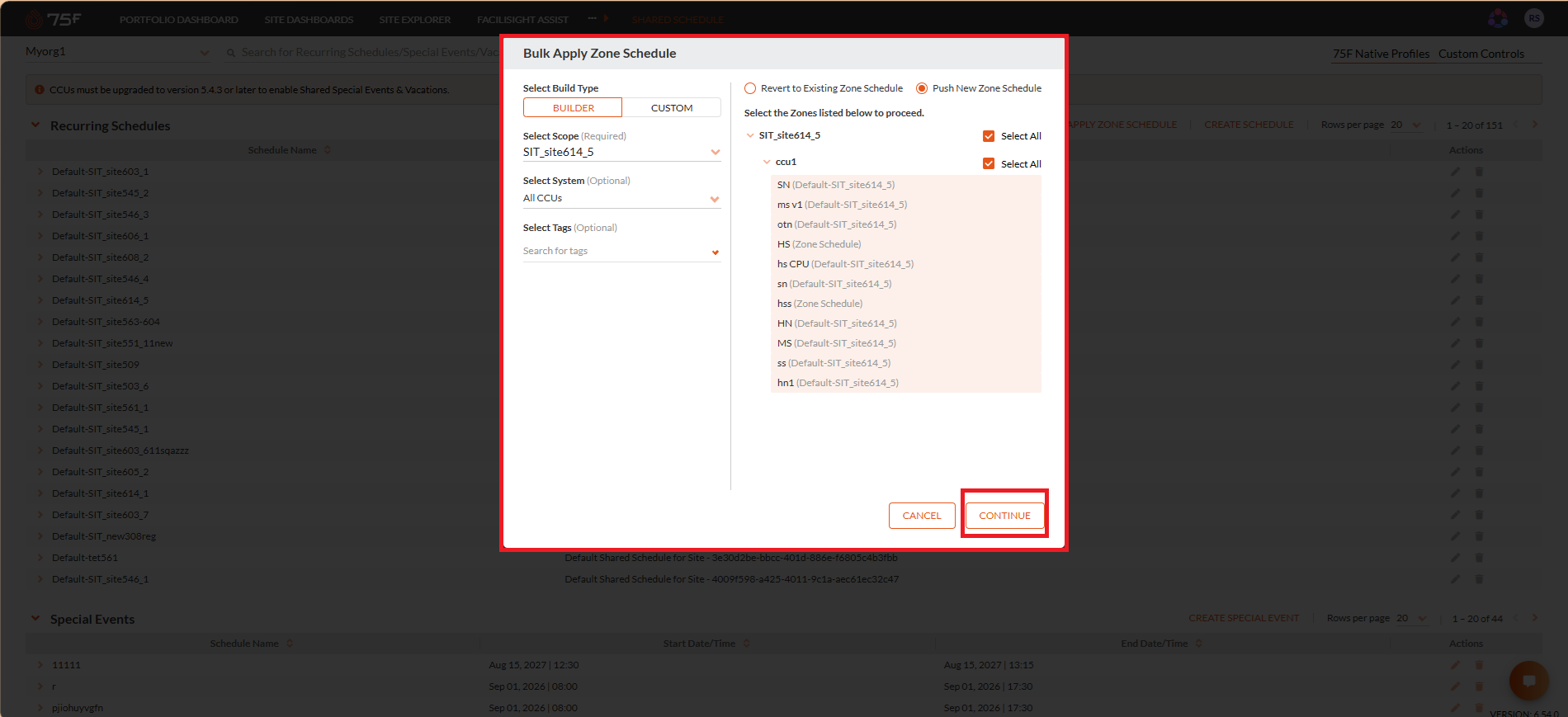
Task: Click the 75F logo icon
Action: [x=54, y=19]
